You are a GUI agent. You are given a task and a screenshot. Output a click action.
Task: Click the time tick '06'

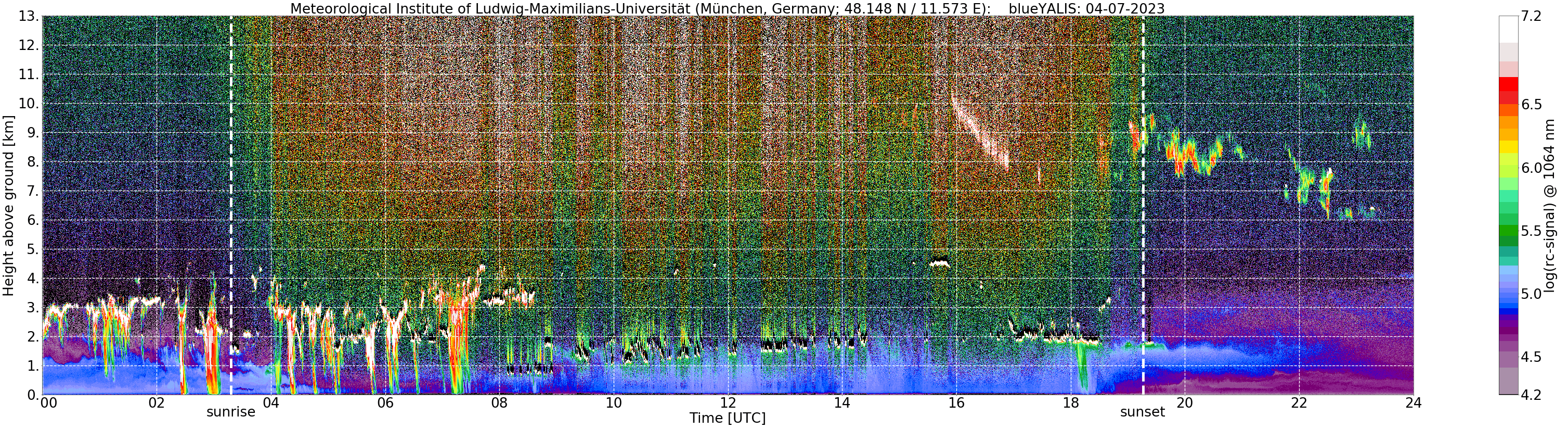pos(385,403)
